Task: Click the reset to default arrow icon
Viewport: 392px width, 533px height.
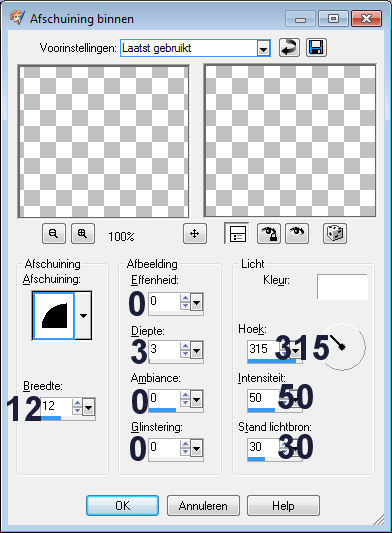Action: point(289,48)
